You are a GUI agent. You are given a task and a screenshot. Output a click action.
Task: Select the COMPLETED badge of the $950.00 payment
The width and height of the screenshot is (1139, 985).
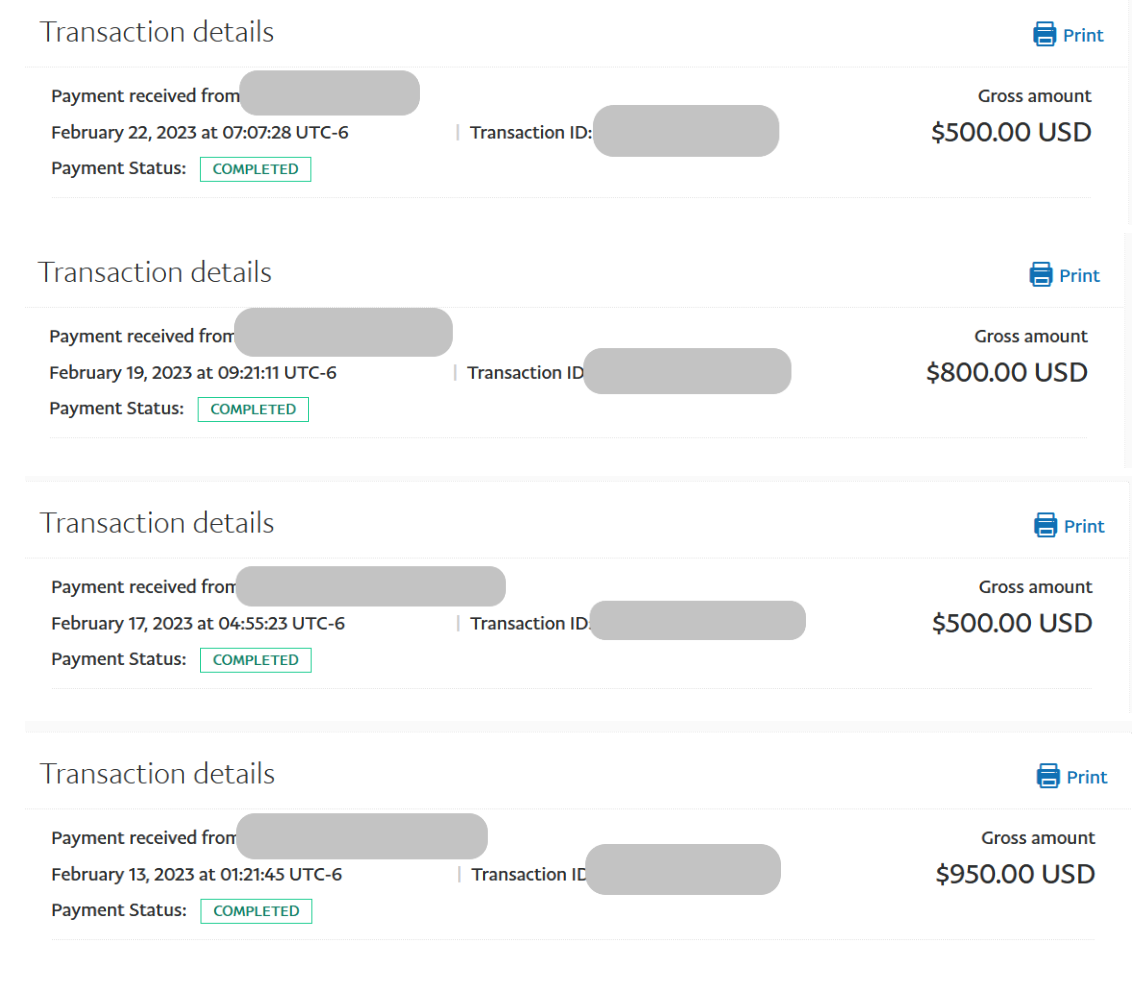[256, 911]
